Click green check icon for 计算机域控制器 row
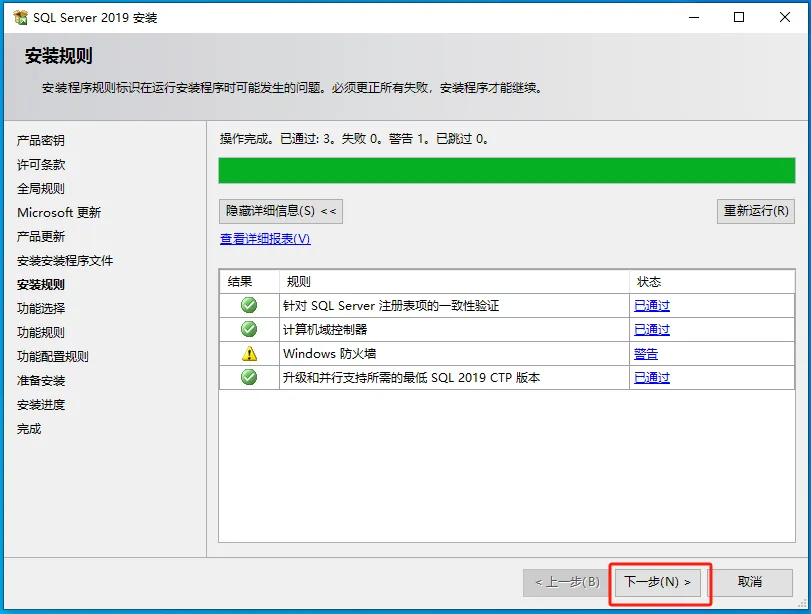This screenshot has width=811, height=614. tap(249, 329)
